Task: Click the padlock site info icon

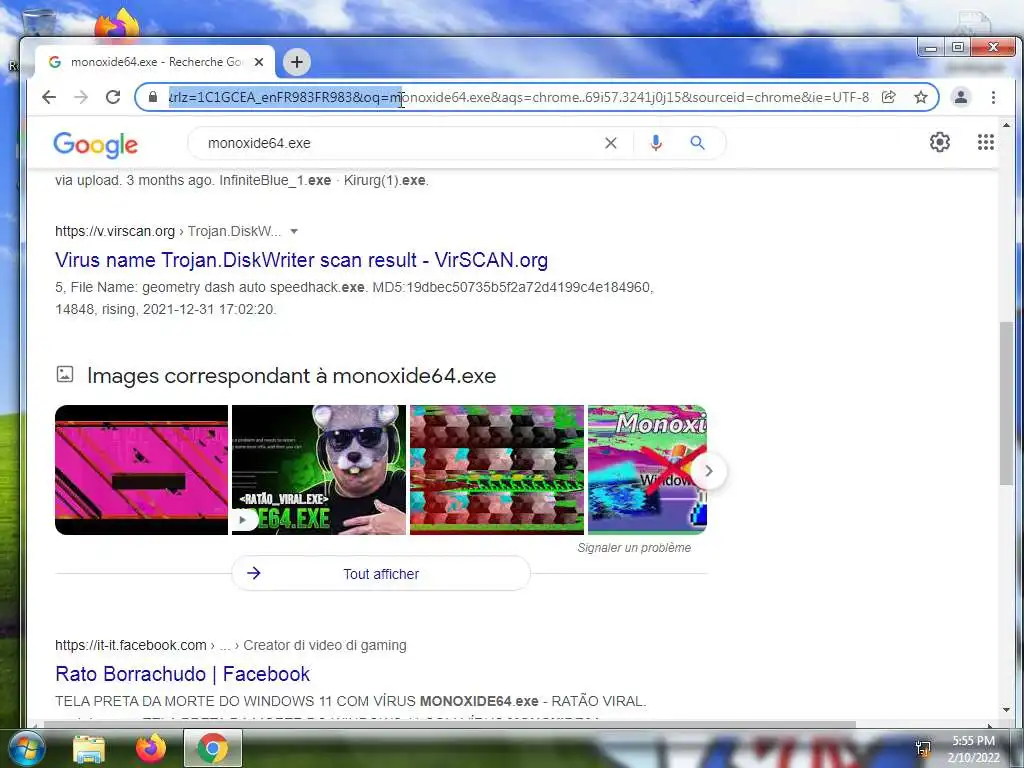Action: 152,97
